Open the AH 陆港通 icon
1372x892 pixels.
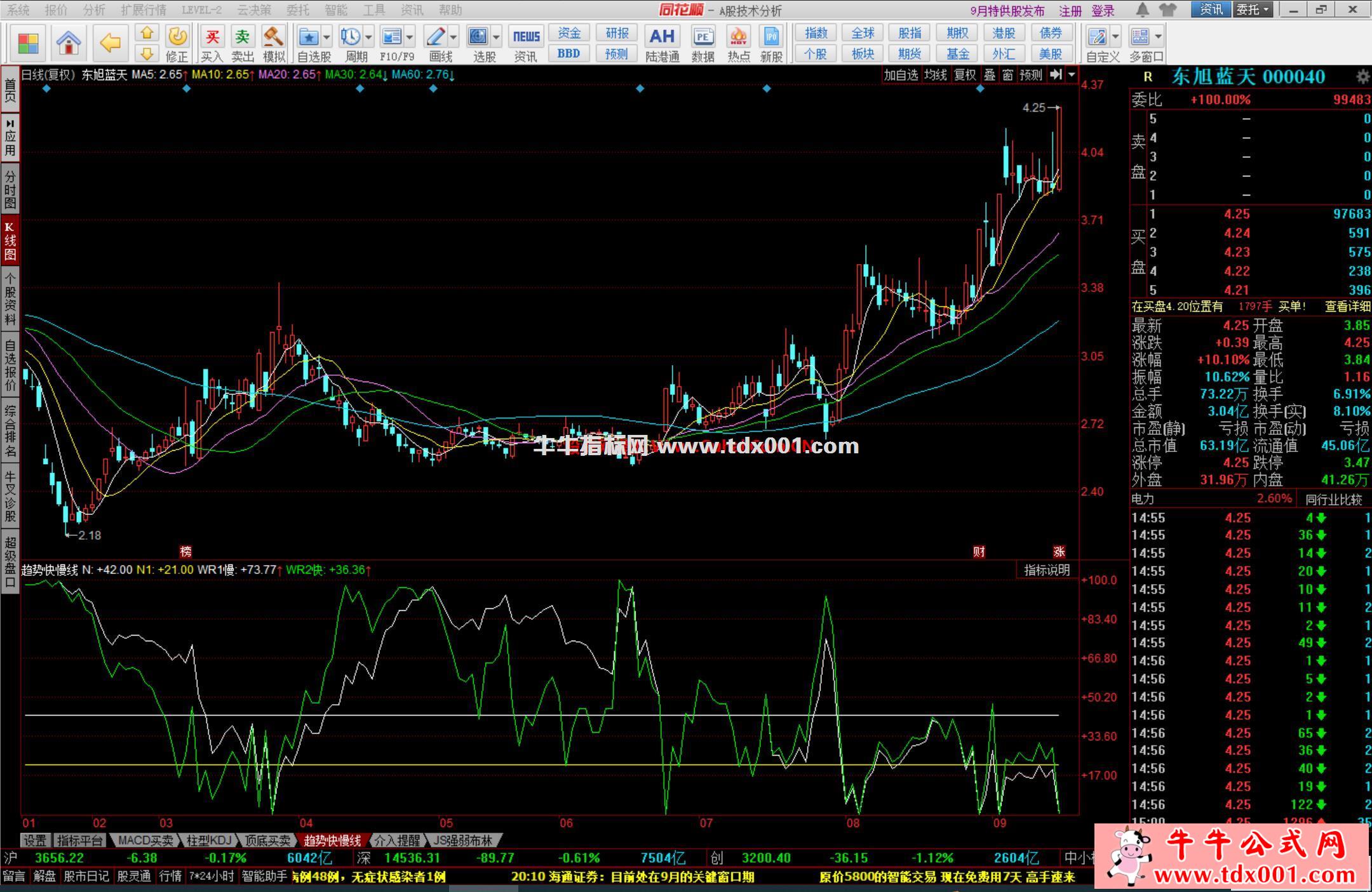[662, 43]
